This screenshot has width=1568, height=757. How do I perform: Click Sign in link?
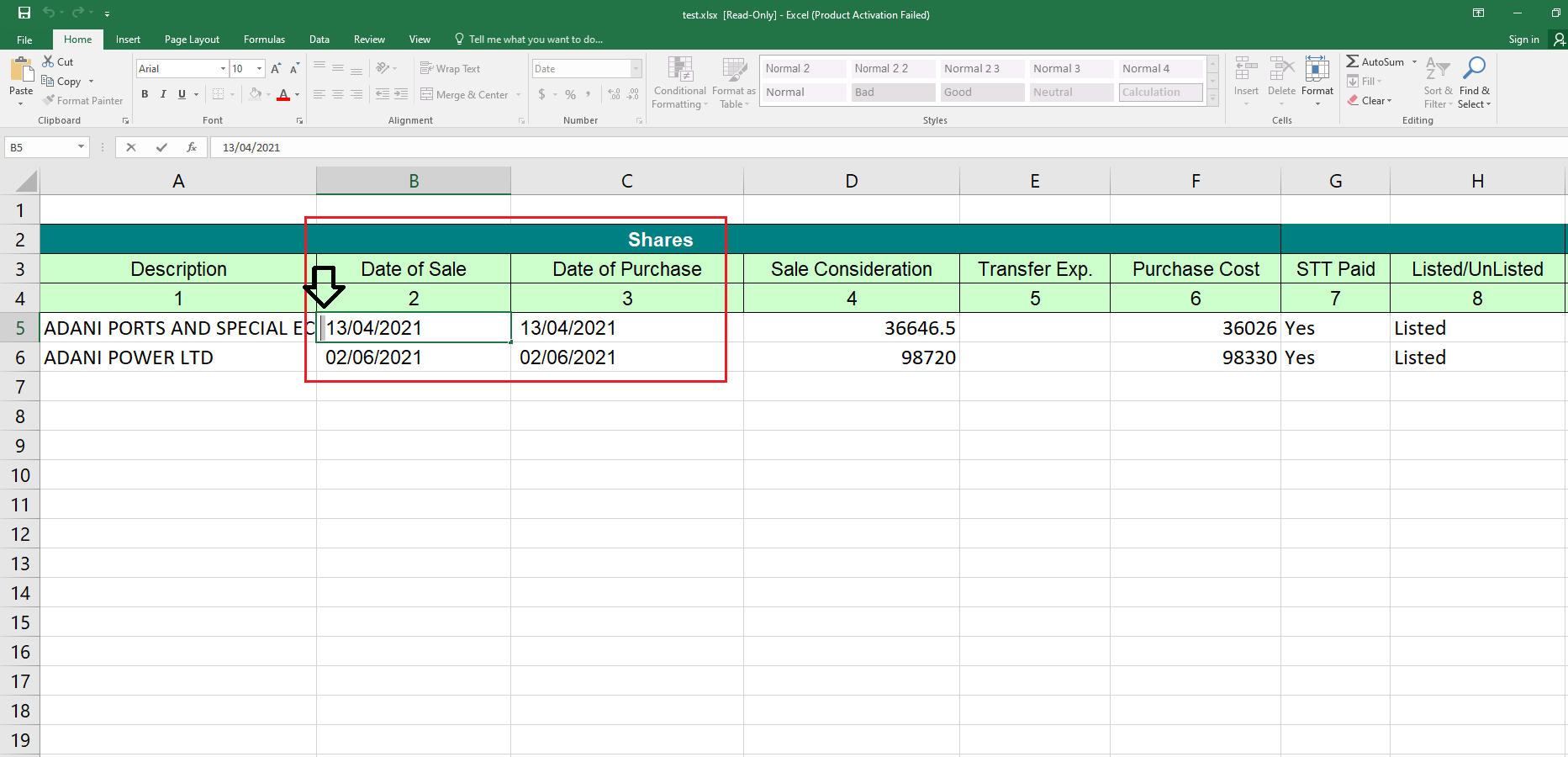1523,40
